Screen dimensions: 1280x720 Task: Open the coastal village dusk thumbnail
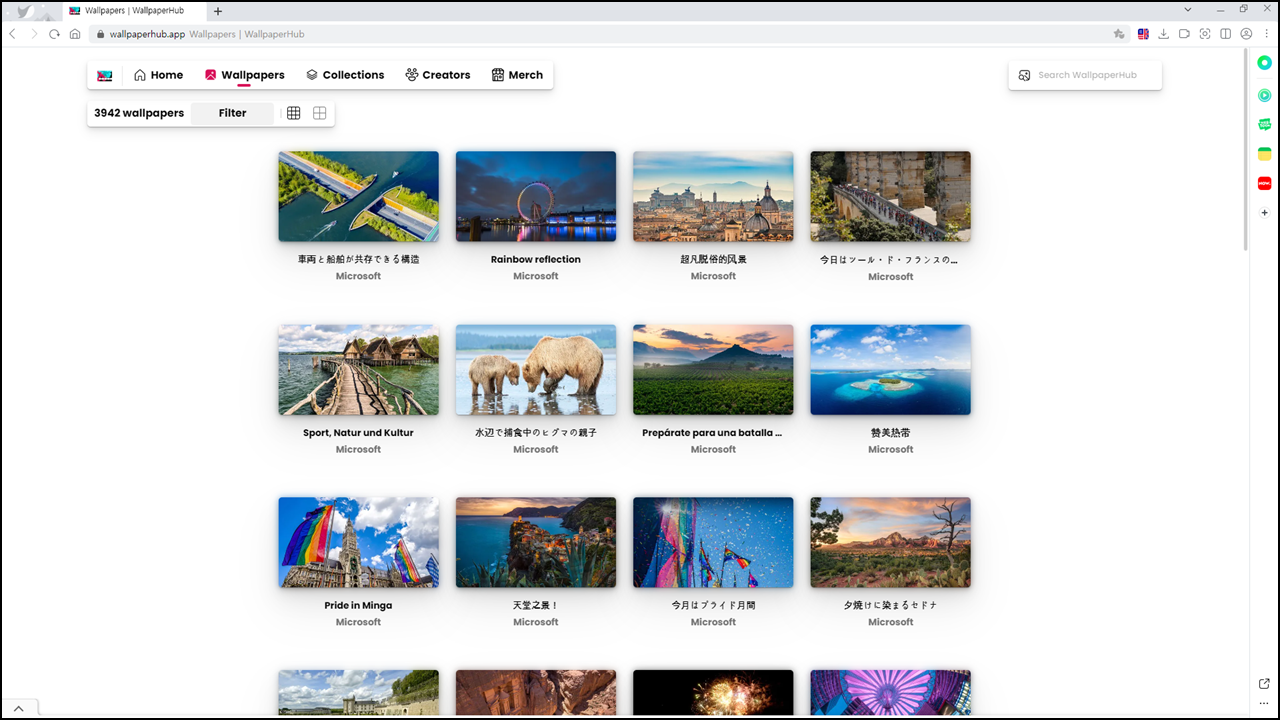(536, 542)
